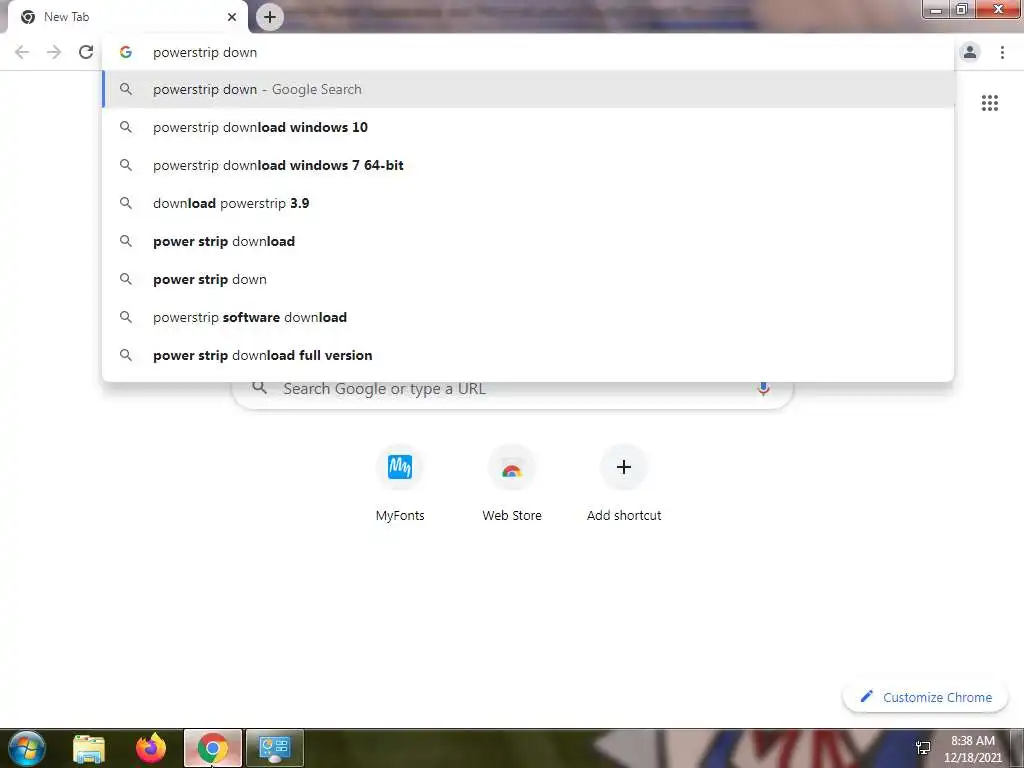The height and width of the screenshot is (768, 1024).
Task: Click the Chrome icon on New Tab tab
Action: 28,17
